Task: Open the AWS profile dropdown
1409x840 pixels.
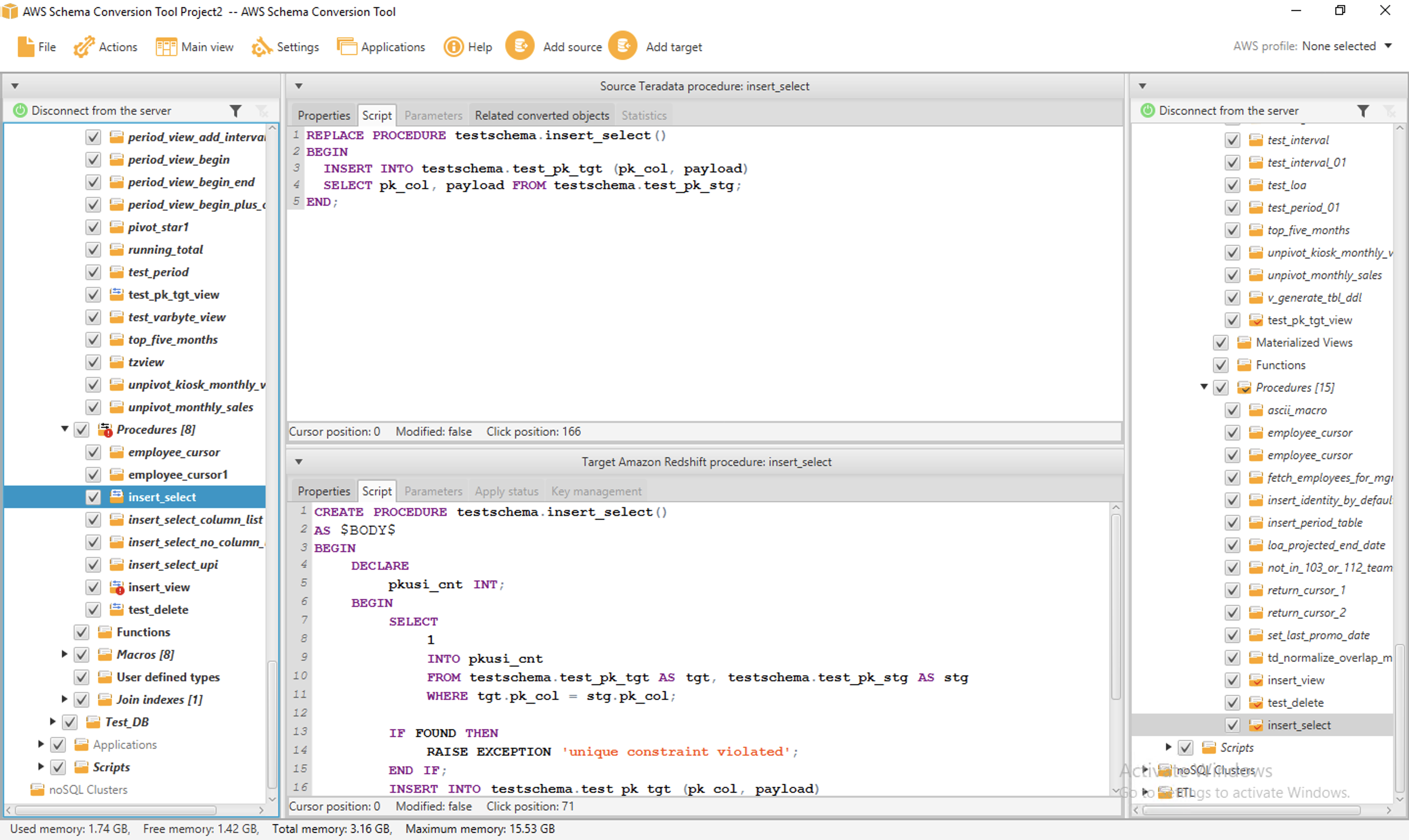Action: coord(1388,47)
